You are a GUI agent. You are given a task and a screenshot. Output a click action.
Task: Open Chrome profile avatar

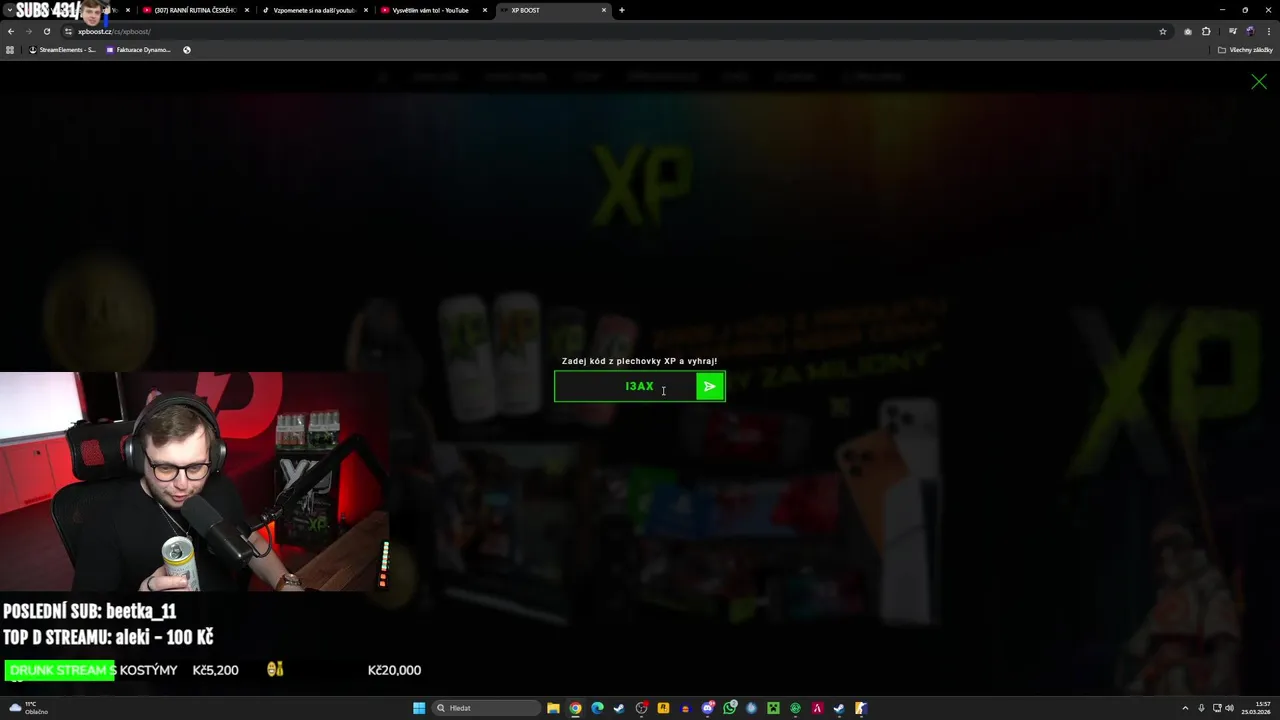point(1249,31)
